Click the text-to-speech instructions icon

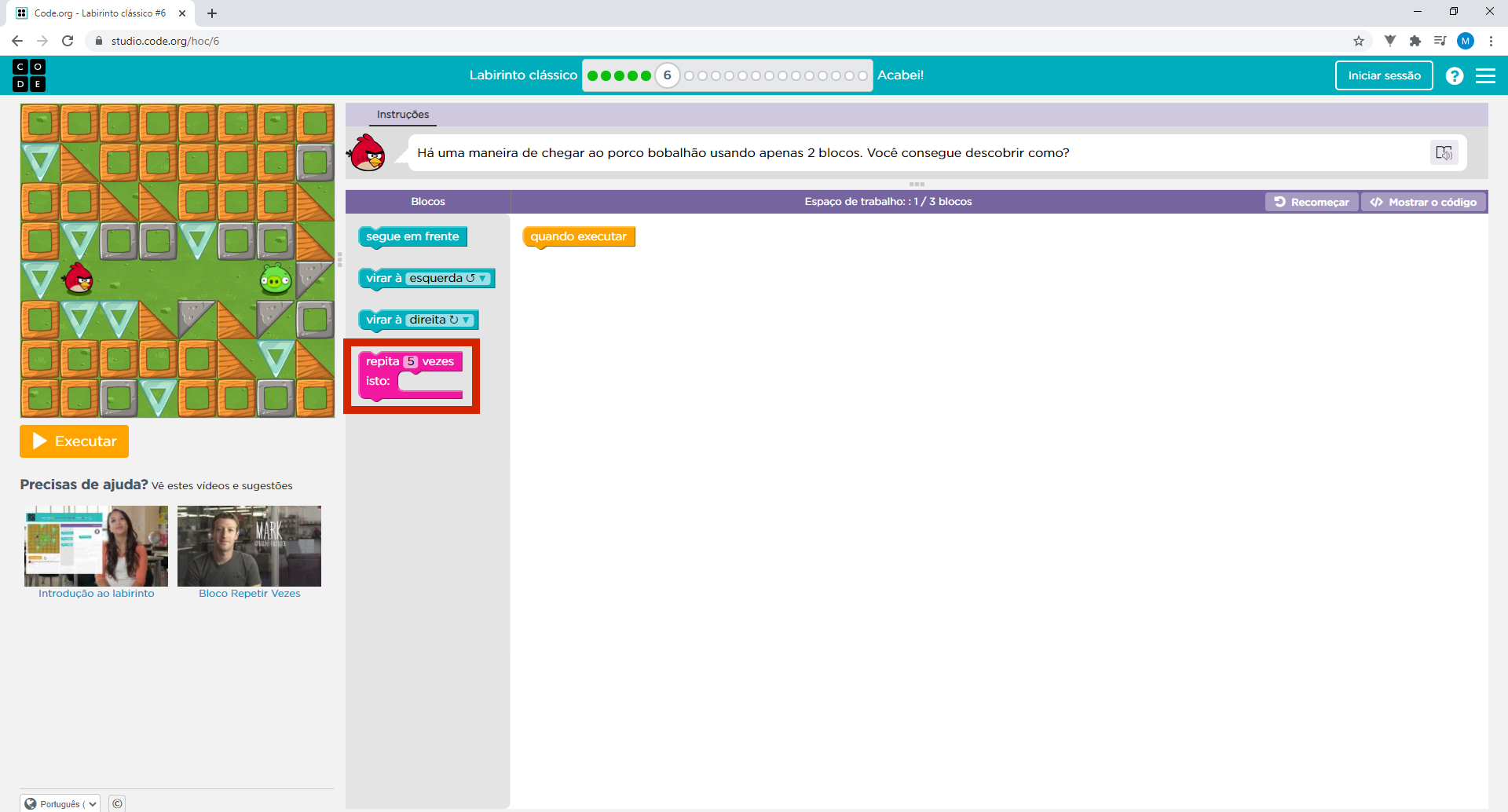[x=1444, y=152]
